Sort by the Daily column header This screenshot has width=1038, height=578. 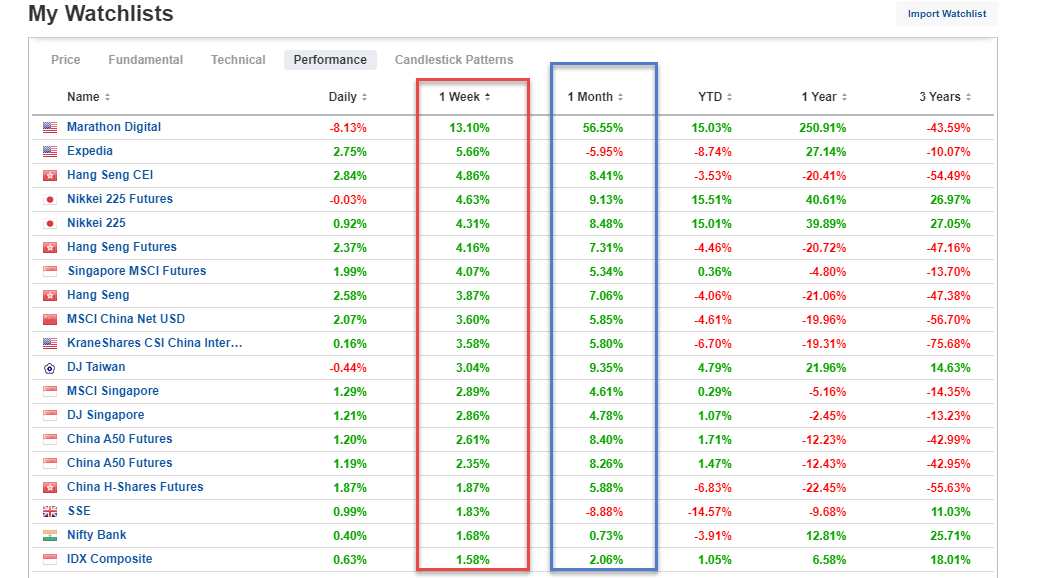coord(348,97)
